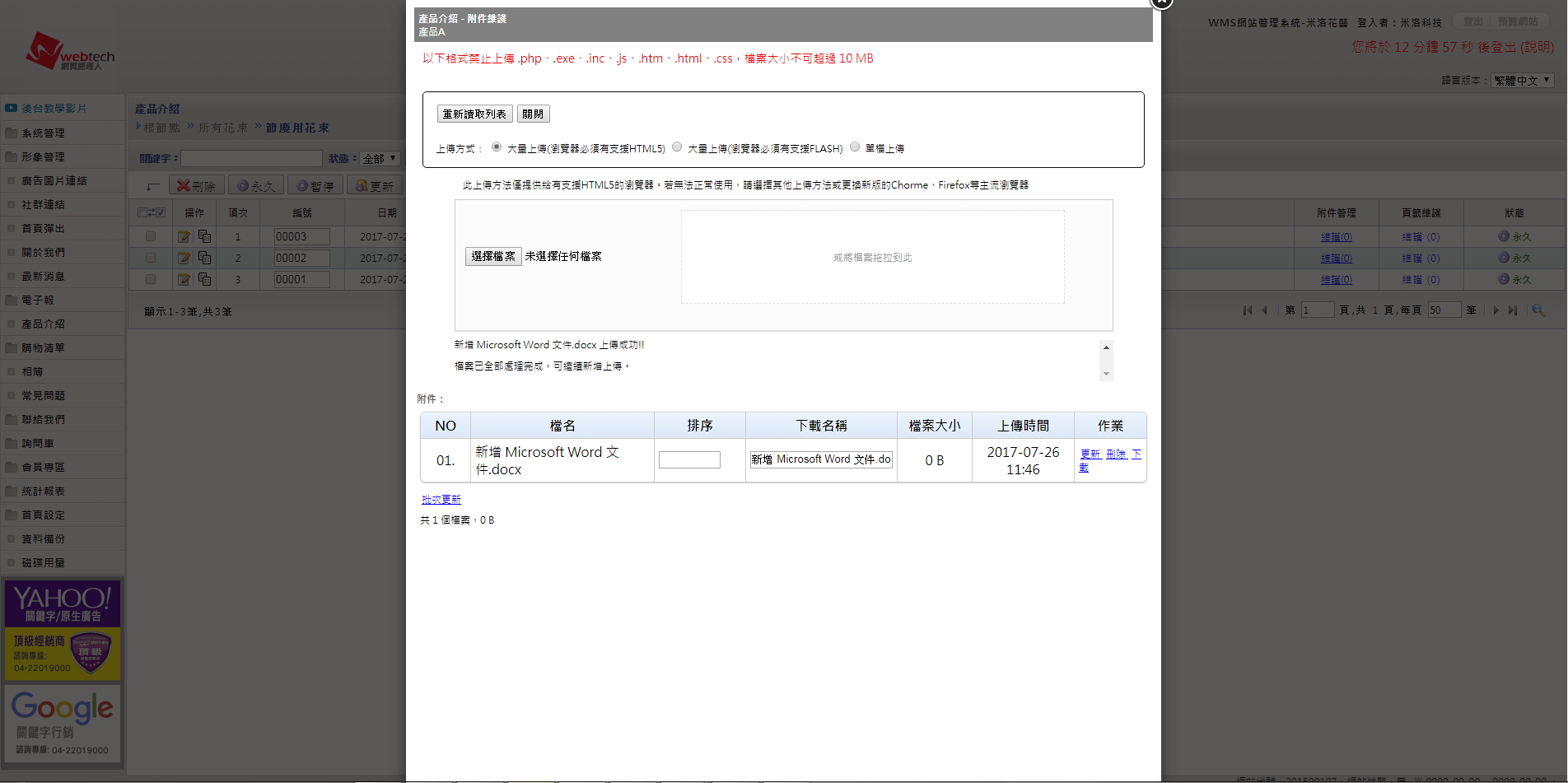This screenshot has height=783, width=1568.
Task: Select the 單檔上傳 single upload radio
Action: coord(855,147)
